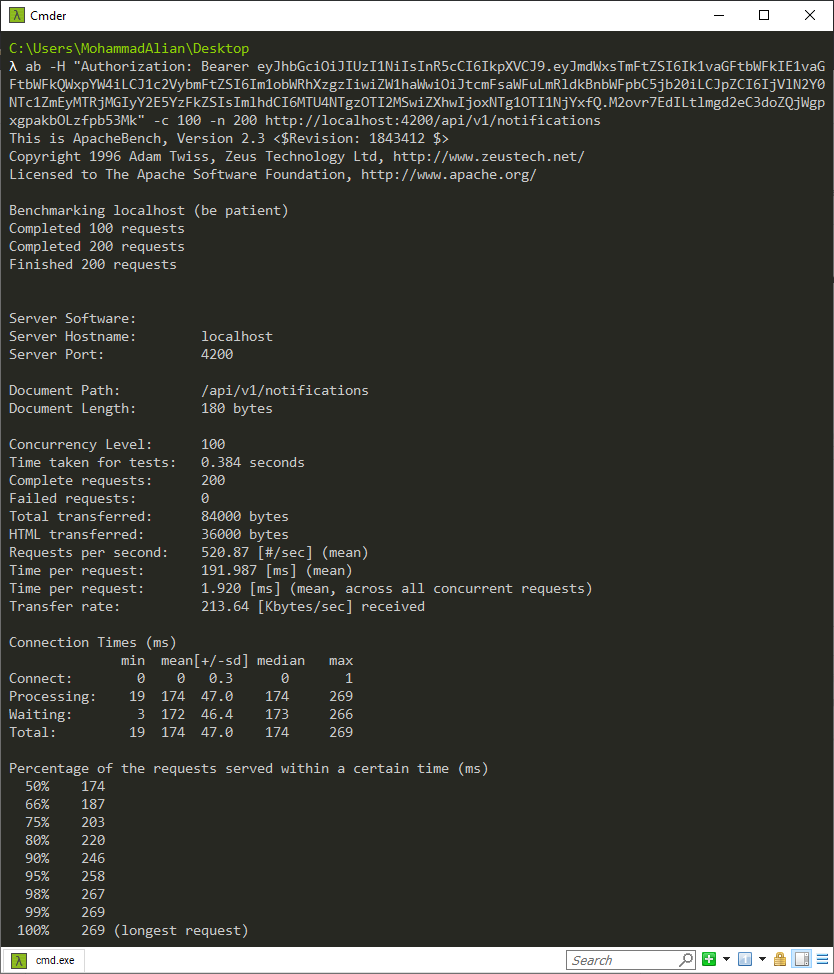Click the http://www.apache.org/ URL
The image size is (834, 974).
pos(448,175)
